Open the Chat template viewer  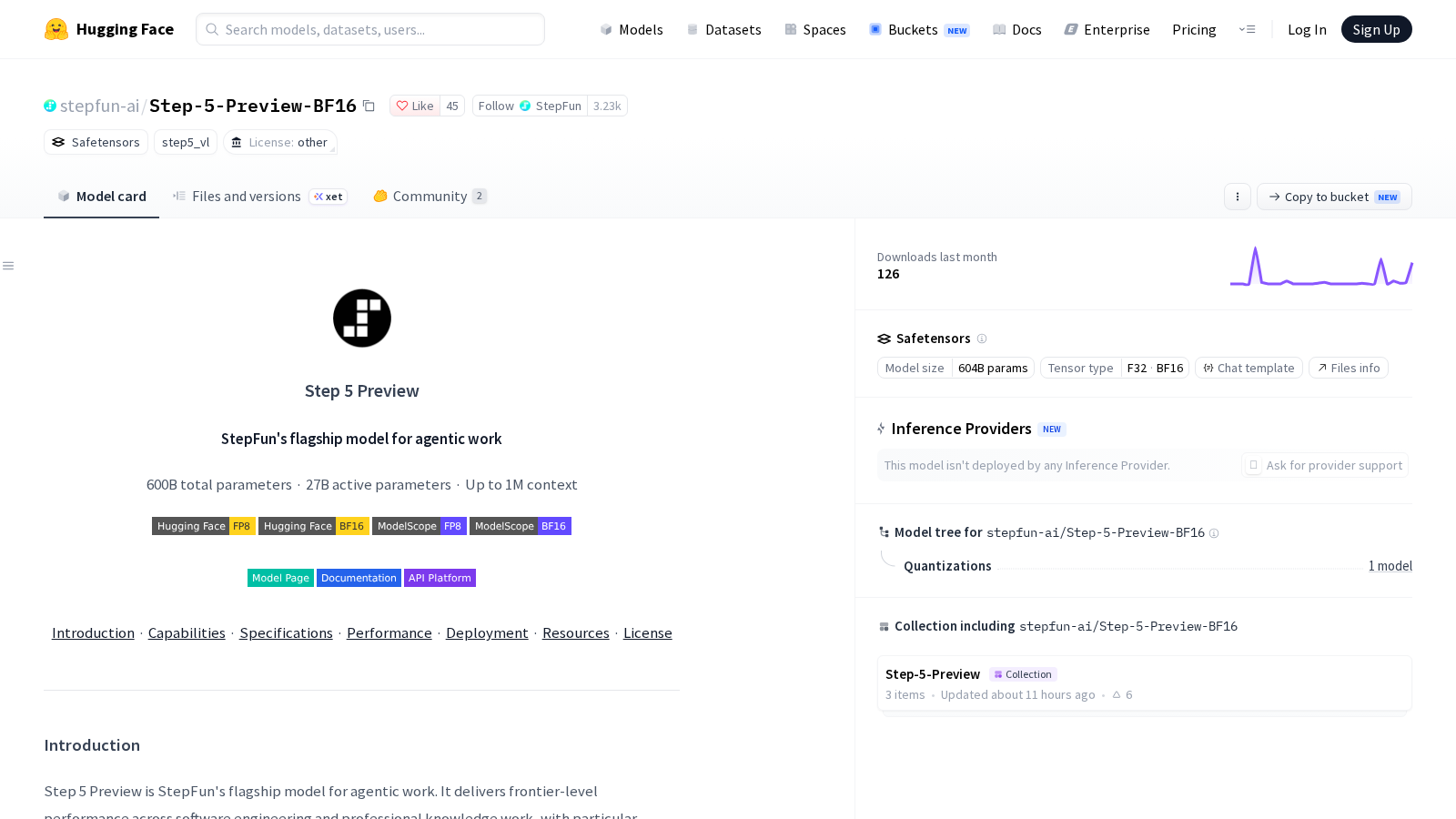1249,368
